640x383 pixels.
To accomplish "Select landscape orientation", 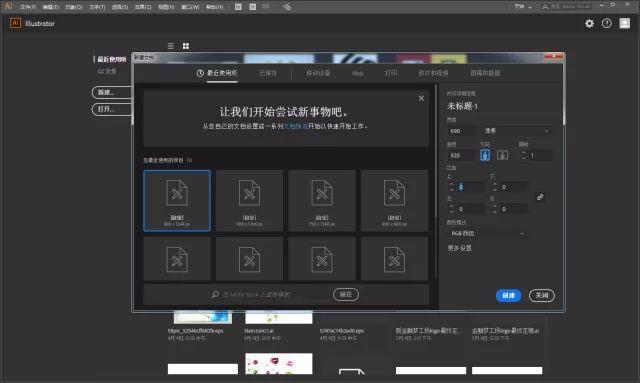I will pyautogui.click(x=502, y=155).
